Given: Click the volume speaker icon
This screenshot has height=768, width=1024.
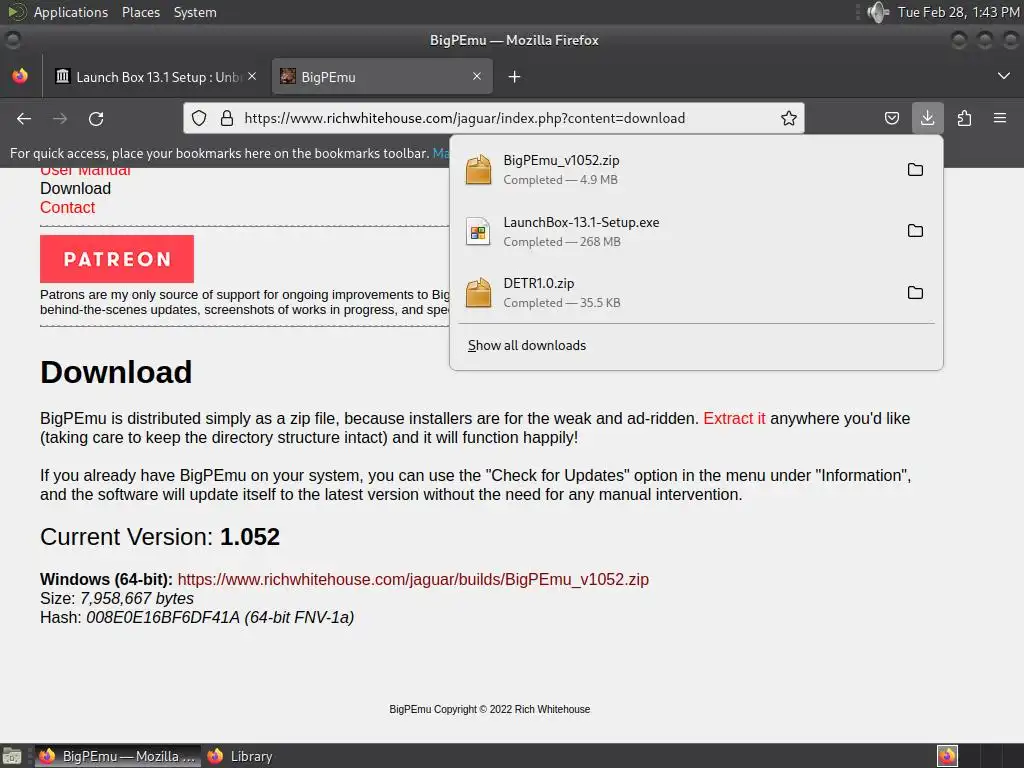Looking at the screenshot, I should tap(878, 12).
